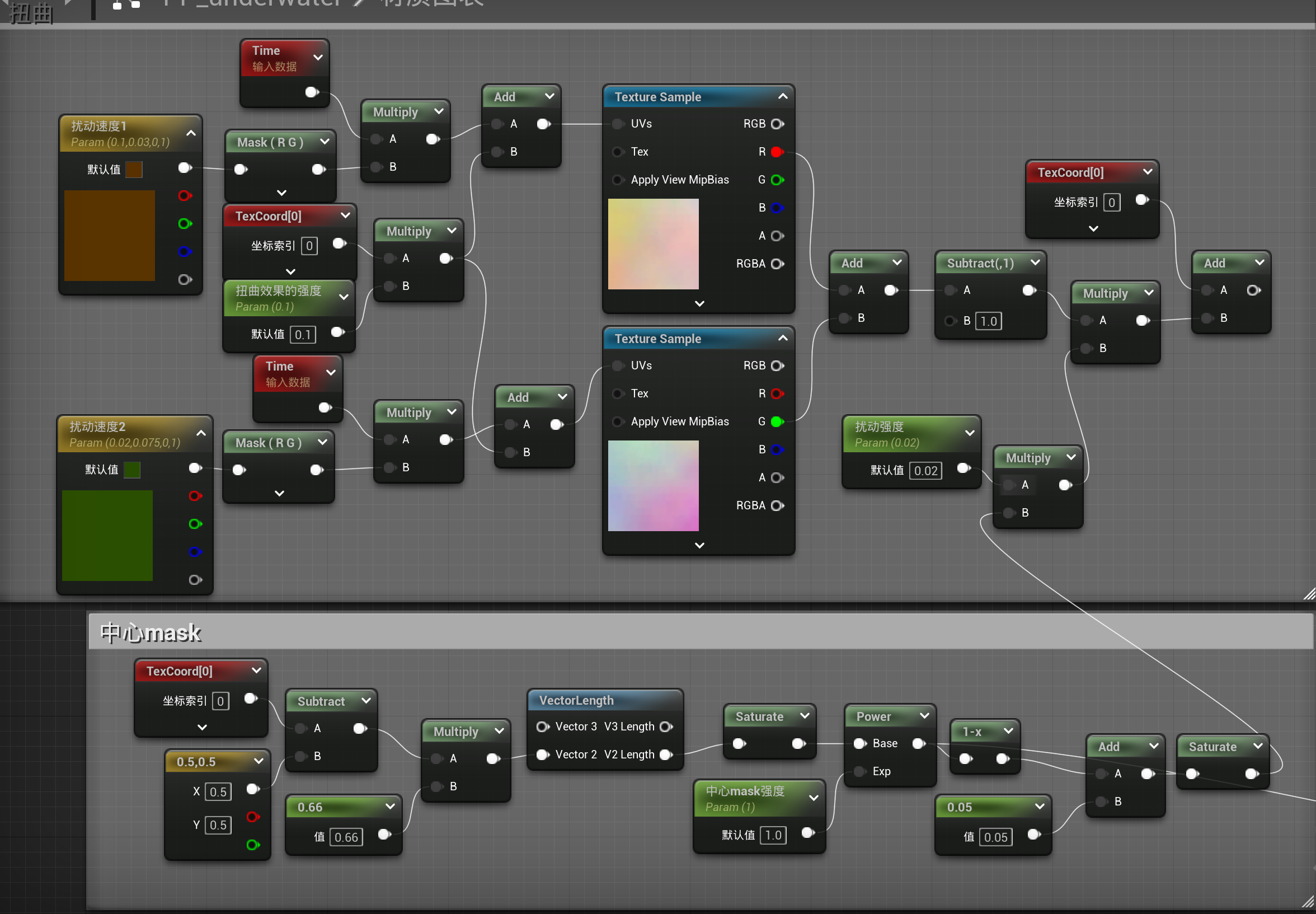The width and height of the screenshot is (1316, 914).
Task: Click coordinate index field of top-right TexCoord[0]
Action: tap(1111, 202)
